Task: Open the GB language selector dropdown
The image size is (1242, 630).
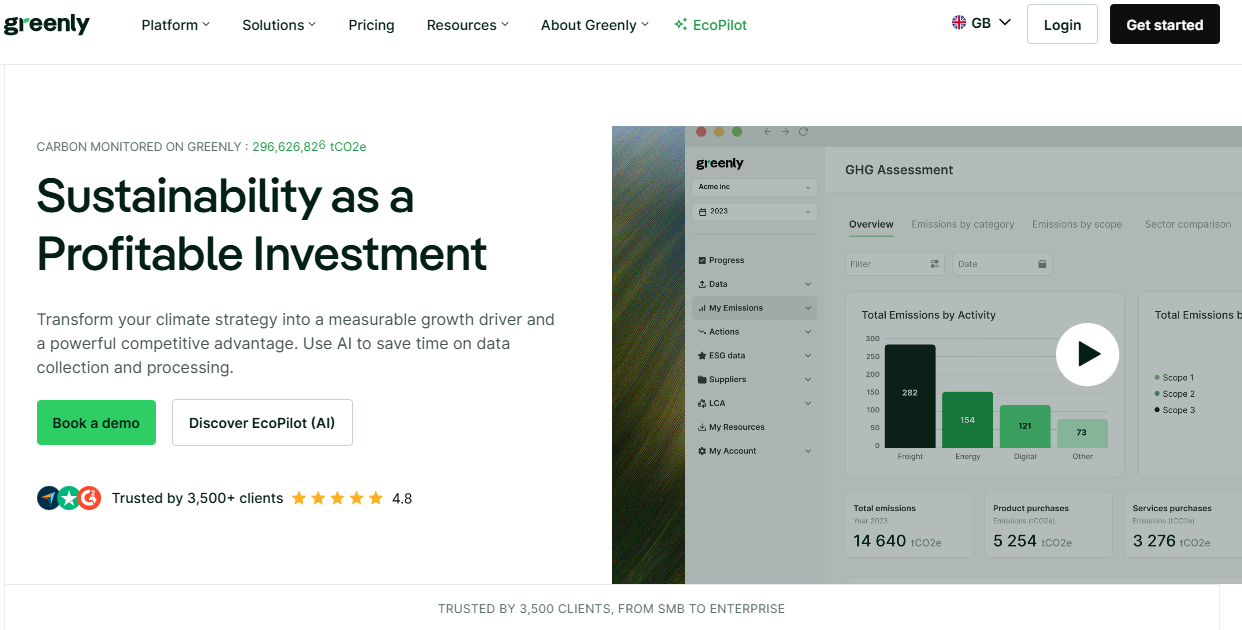Action: [x=981, y=23]
